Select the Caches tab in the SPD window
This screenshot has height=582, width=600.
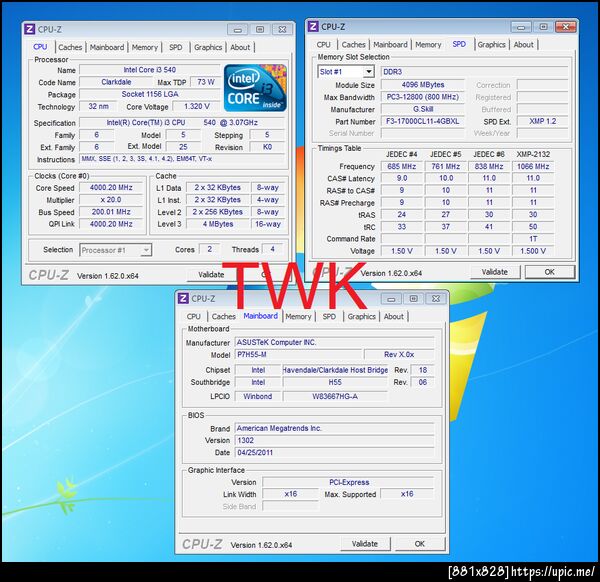pyautogui.click(x=354, y=45)
